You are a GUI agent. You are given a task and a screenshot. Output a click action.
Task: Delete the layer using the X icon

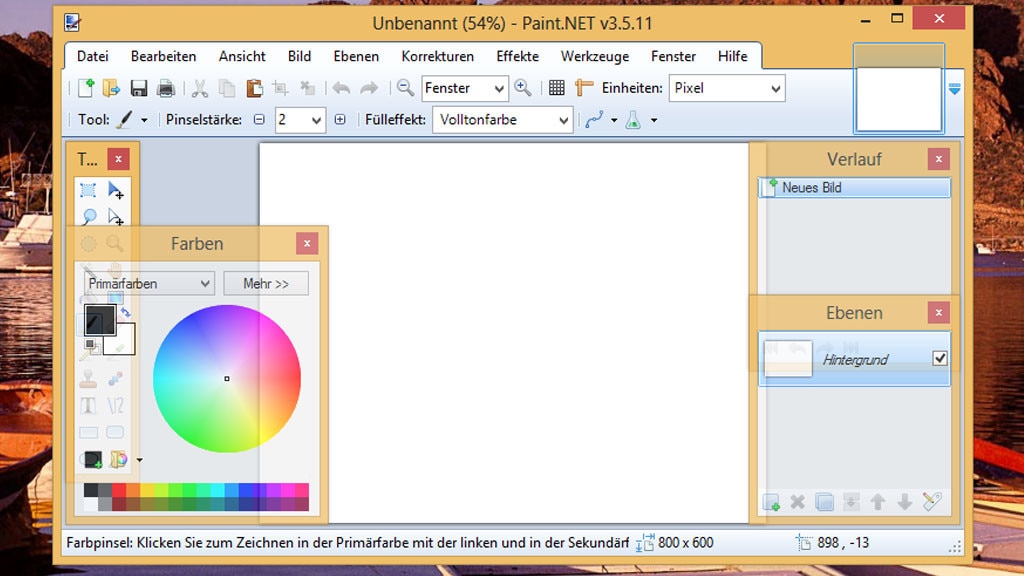pyautogui.click(x=797, y=502)
